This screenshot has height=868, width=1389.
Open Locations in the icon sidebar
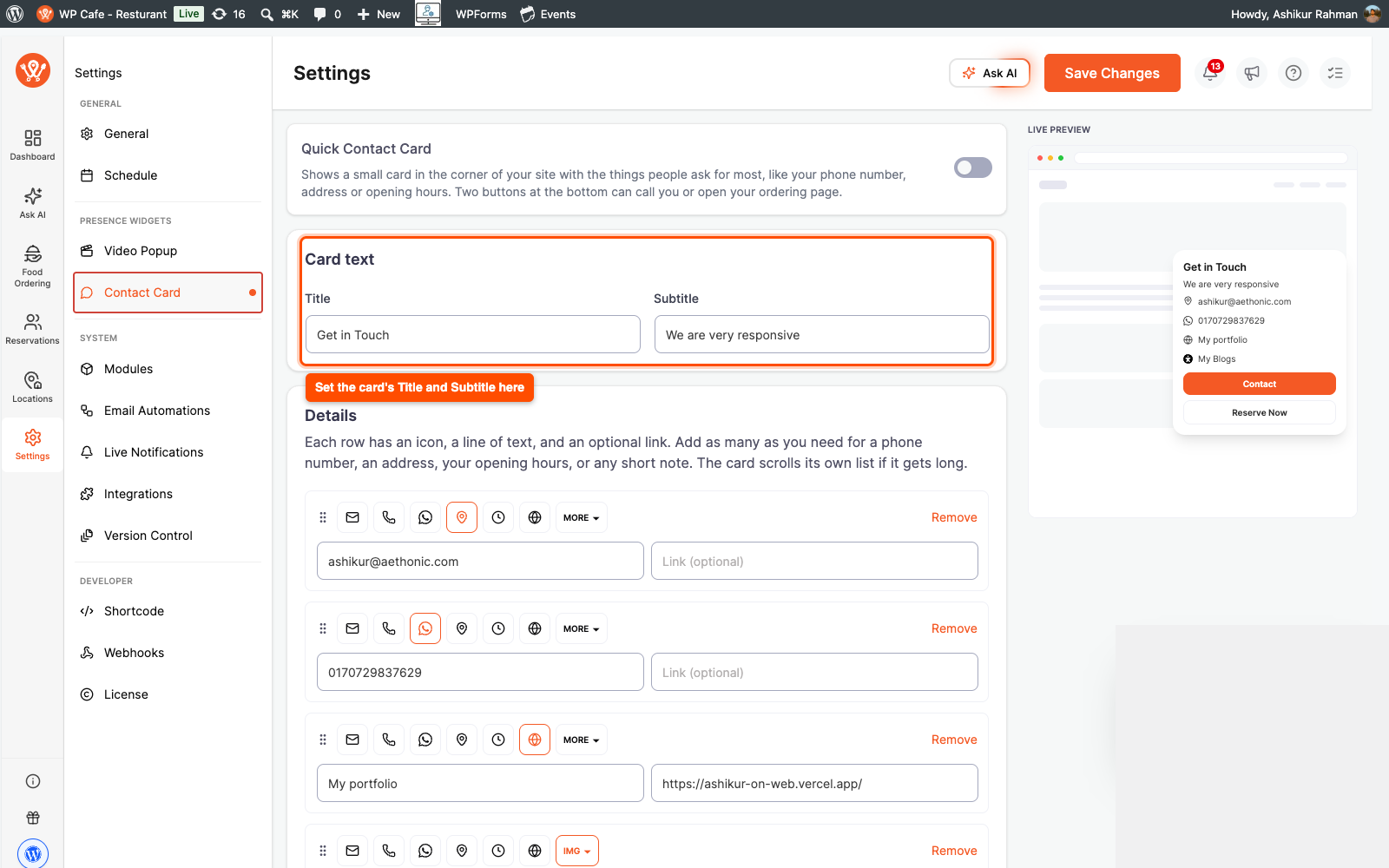tap(32, 387)
